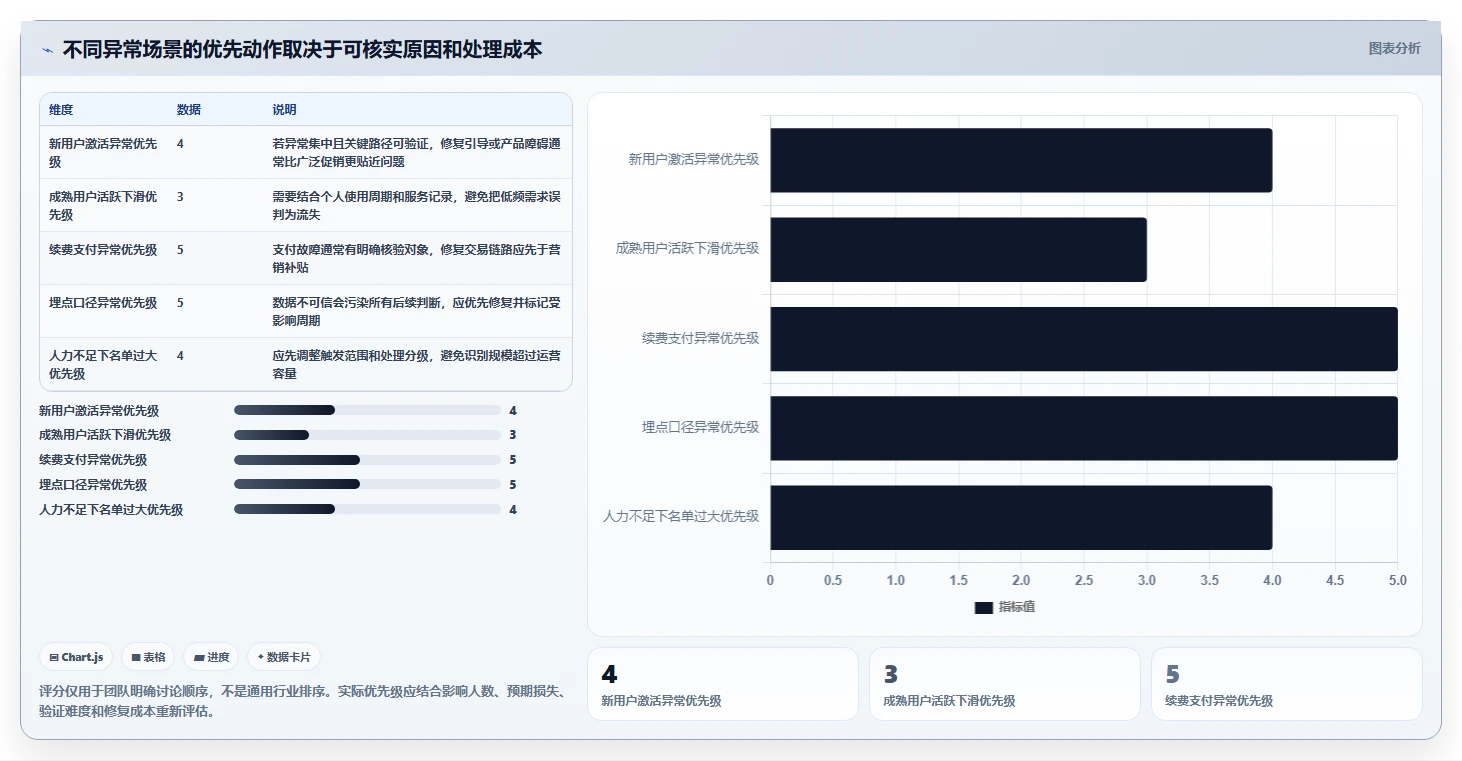Click the 说明 column header in the table
Image resolution: width=1462 pixels, height=761 pixels.
click(285, 110)
